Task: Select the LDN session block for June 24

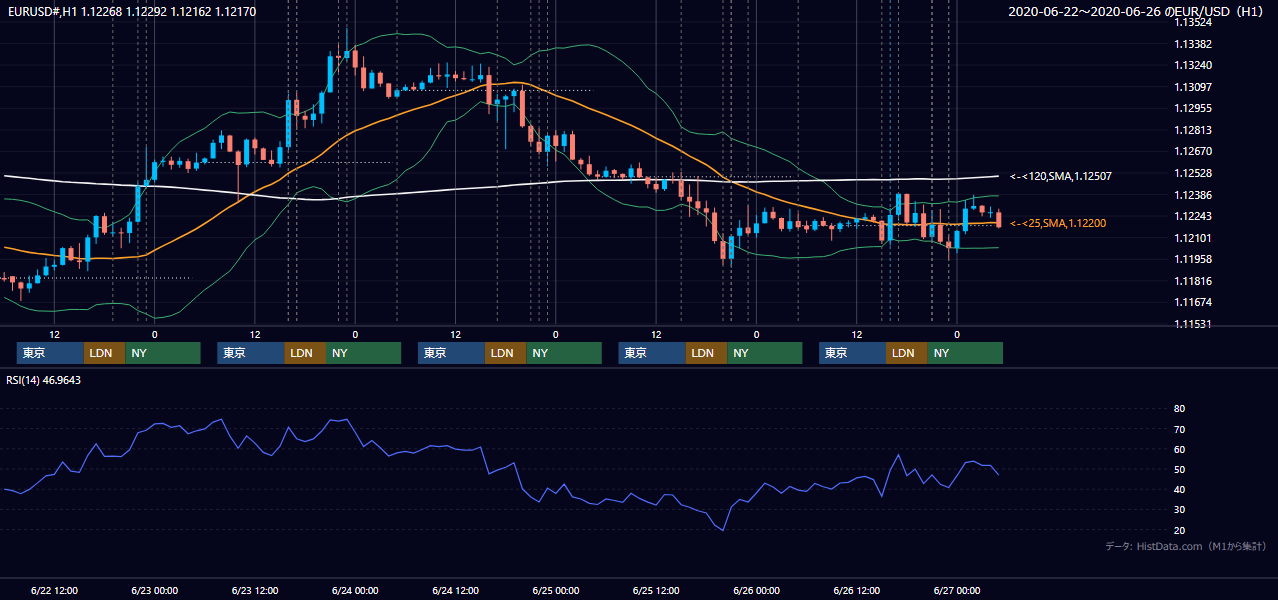Action: [505, 353]
